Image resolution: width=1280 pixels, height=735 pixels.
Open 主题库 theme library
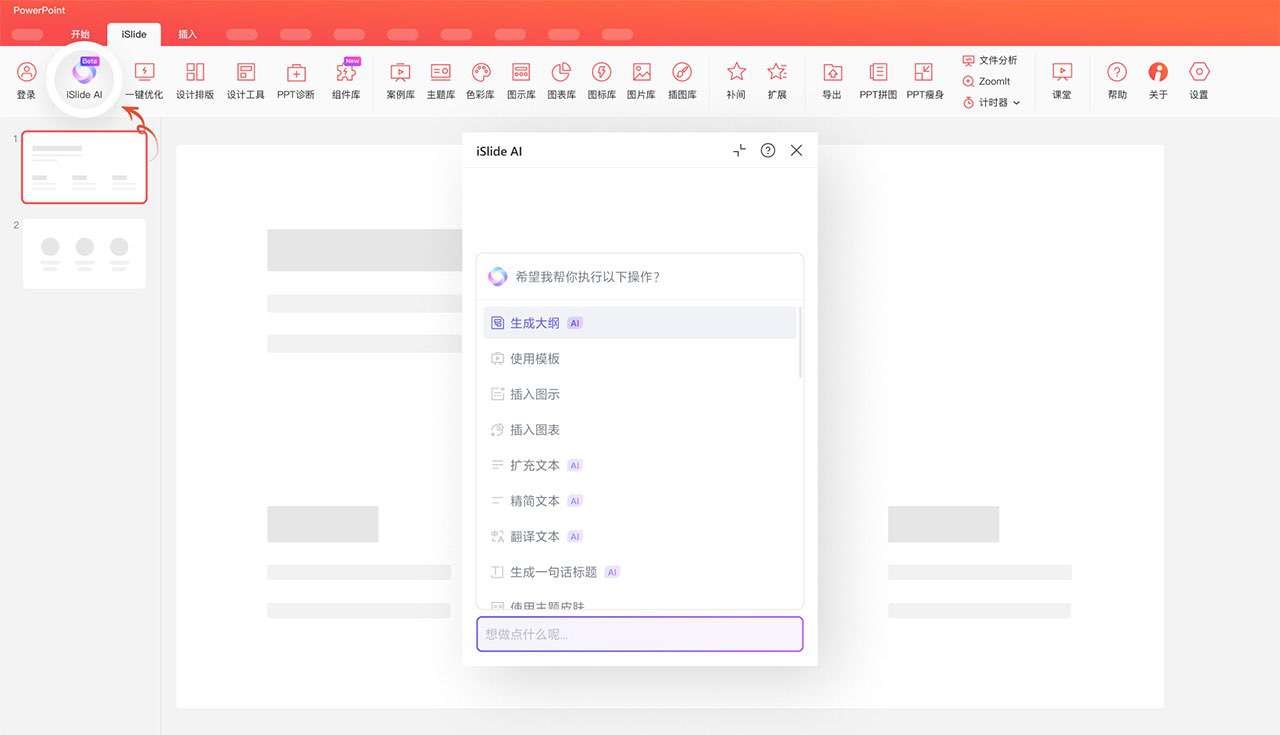[441, 80]
